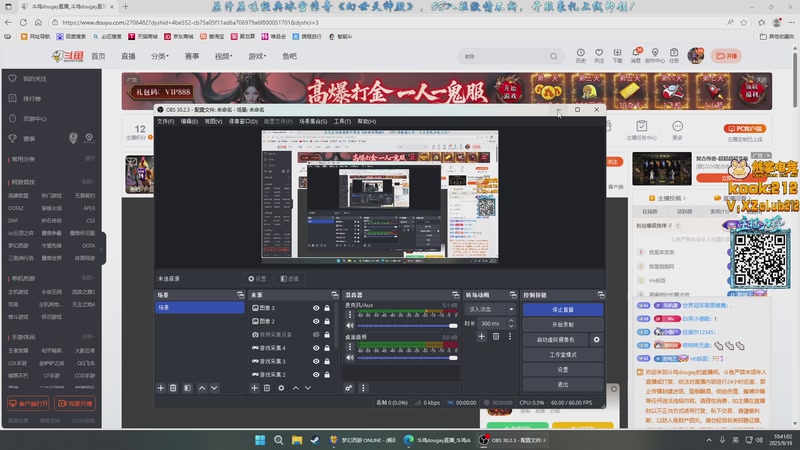The width and height of the screenshot is (800, 450).
Task: Enable studio mode in OBS Controls
Action: click(563, 355)
